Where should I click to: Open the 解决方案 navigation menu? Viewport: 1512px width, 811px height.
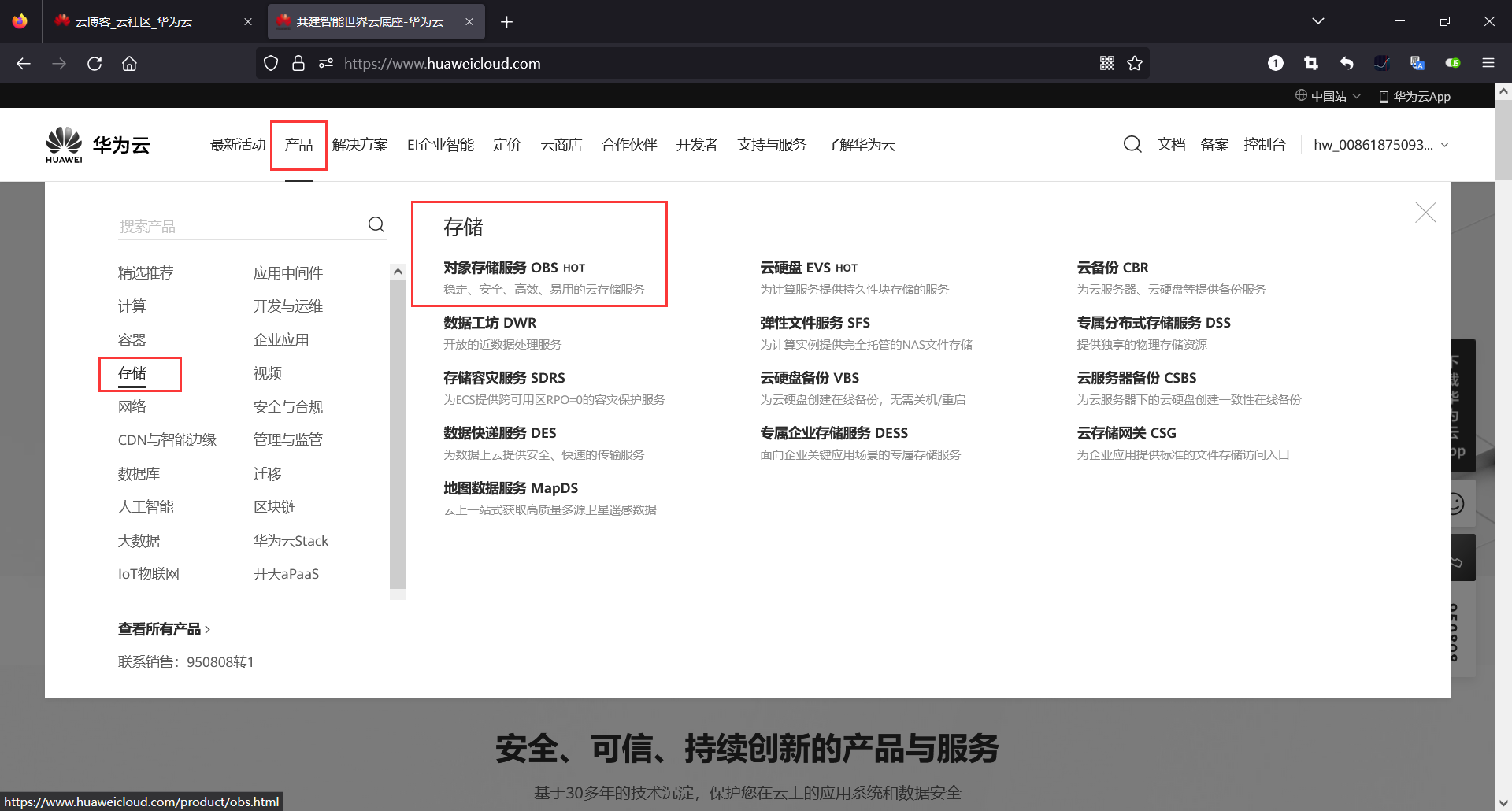click(360, 144)
